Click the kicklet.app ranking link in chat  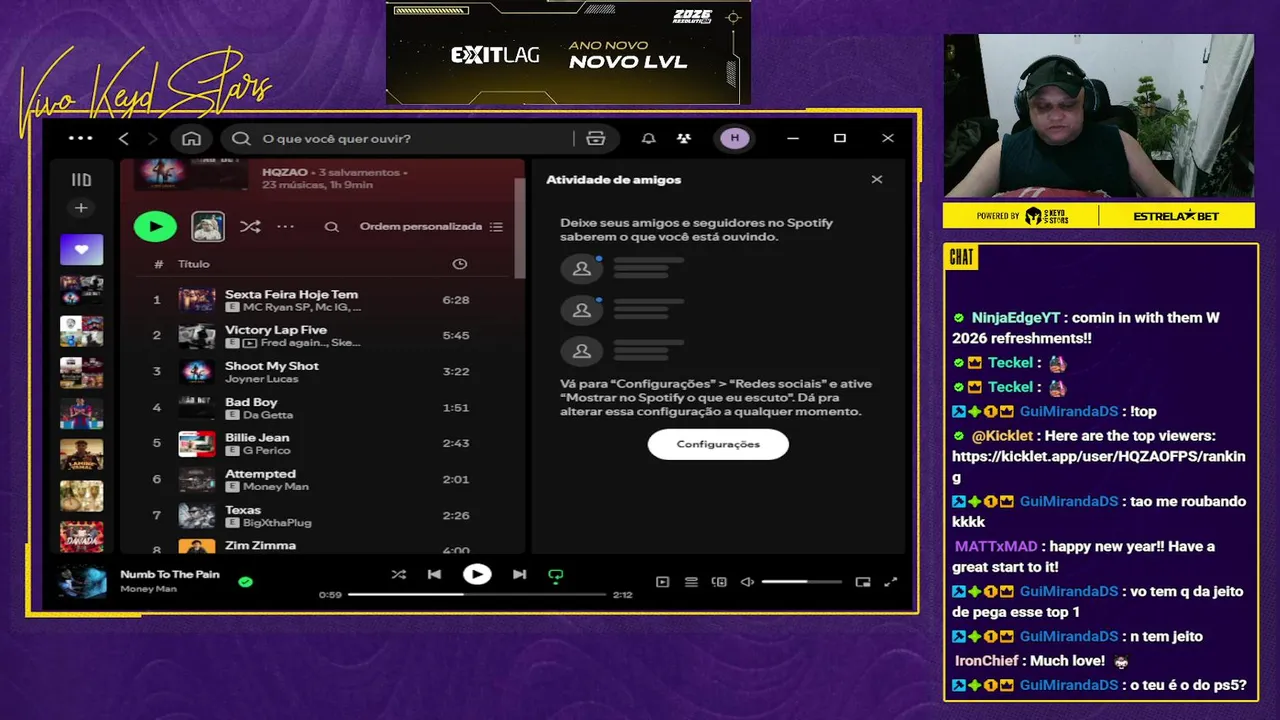click(x=1099, y=467)
